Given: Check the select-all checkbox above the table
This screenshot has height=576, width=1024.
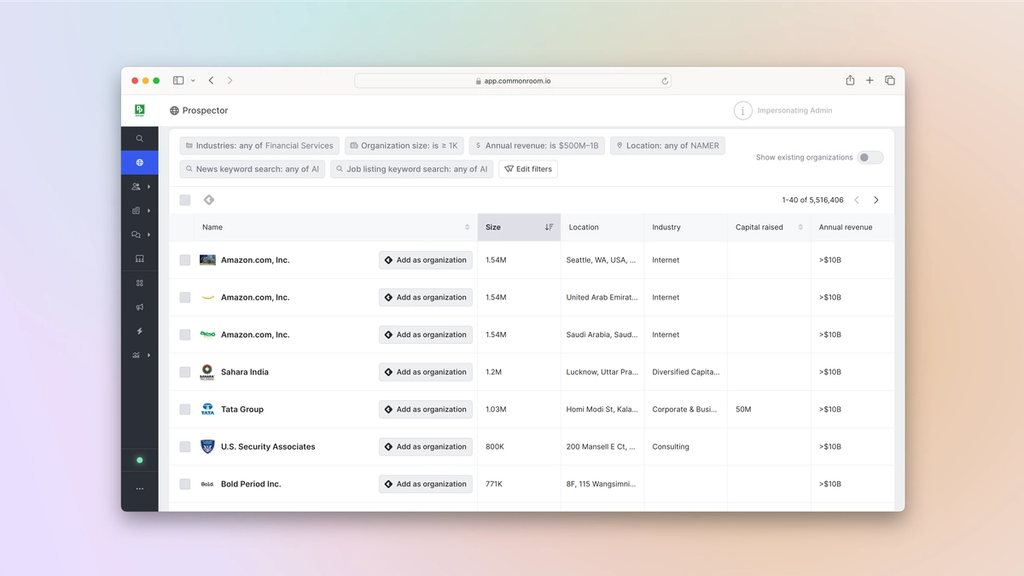Looking at the screenshot, I should [x=185, y=200].
